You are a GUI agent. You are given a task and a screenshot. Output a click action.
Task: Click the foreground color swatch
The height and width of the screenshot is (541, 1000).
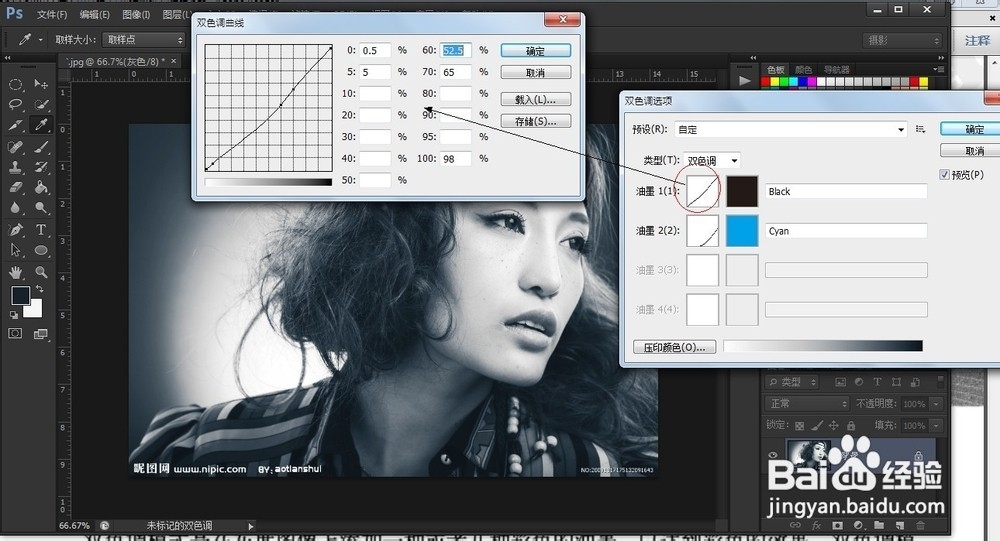pos(20,294)
